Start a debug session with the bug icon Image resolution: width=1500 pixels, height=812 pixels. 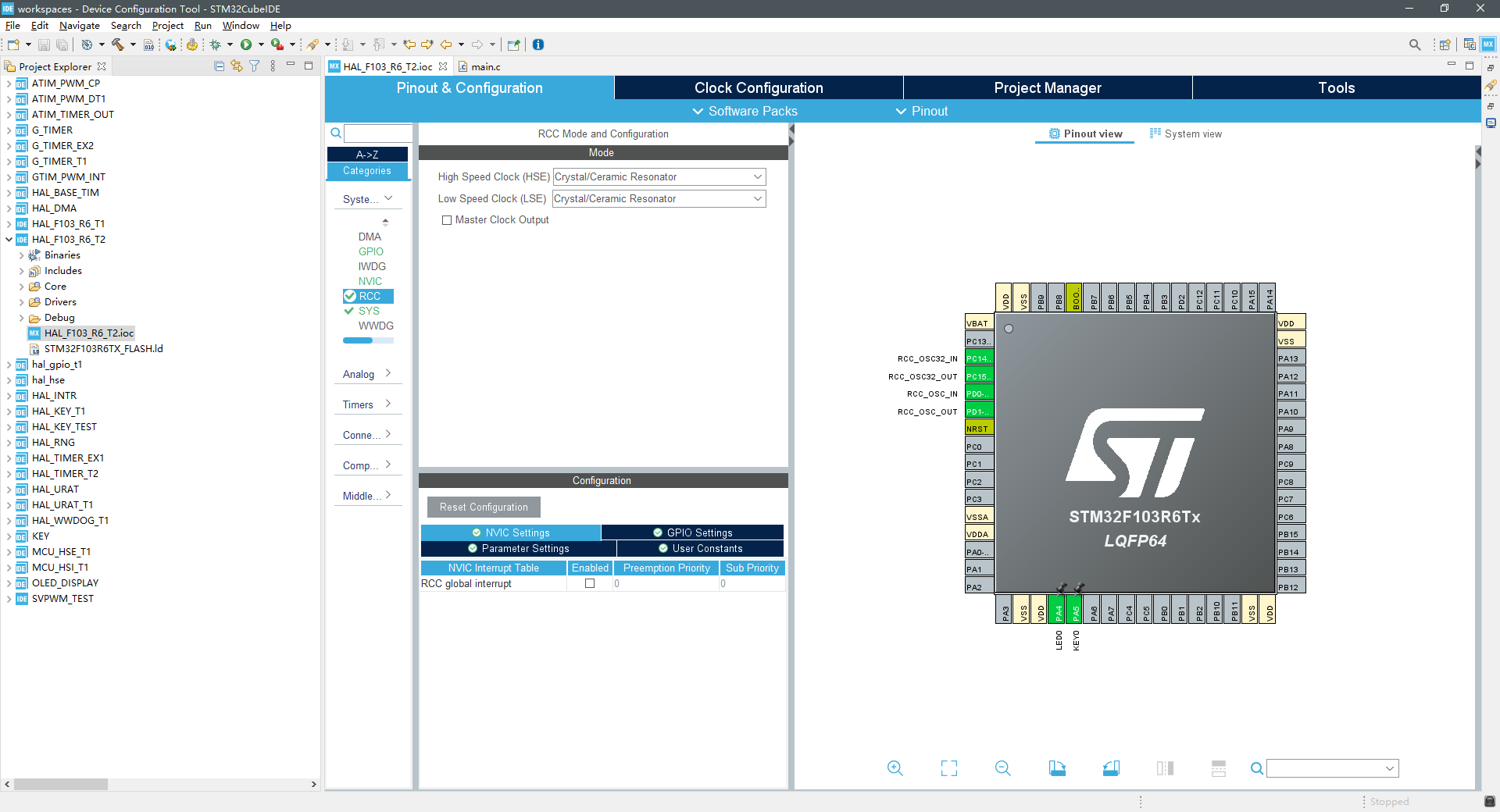[216, 45]
